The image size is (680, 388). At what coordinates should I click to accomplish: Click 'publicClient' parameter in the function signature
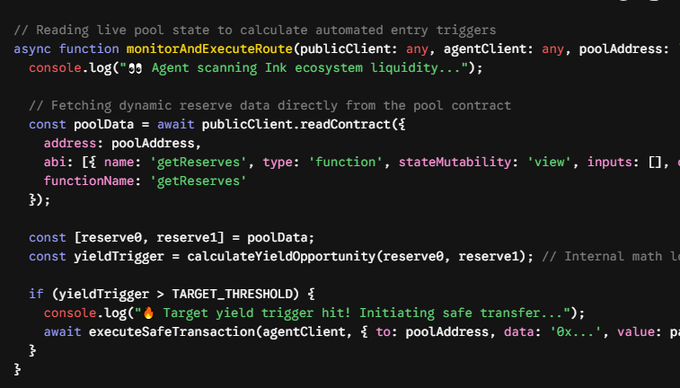(345, 49)
